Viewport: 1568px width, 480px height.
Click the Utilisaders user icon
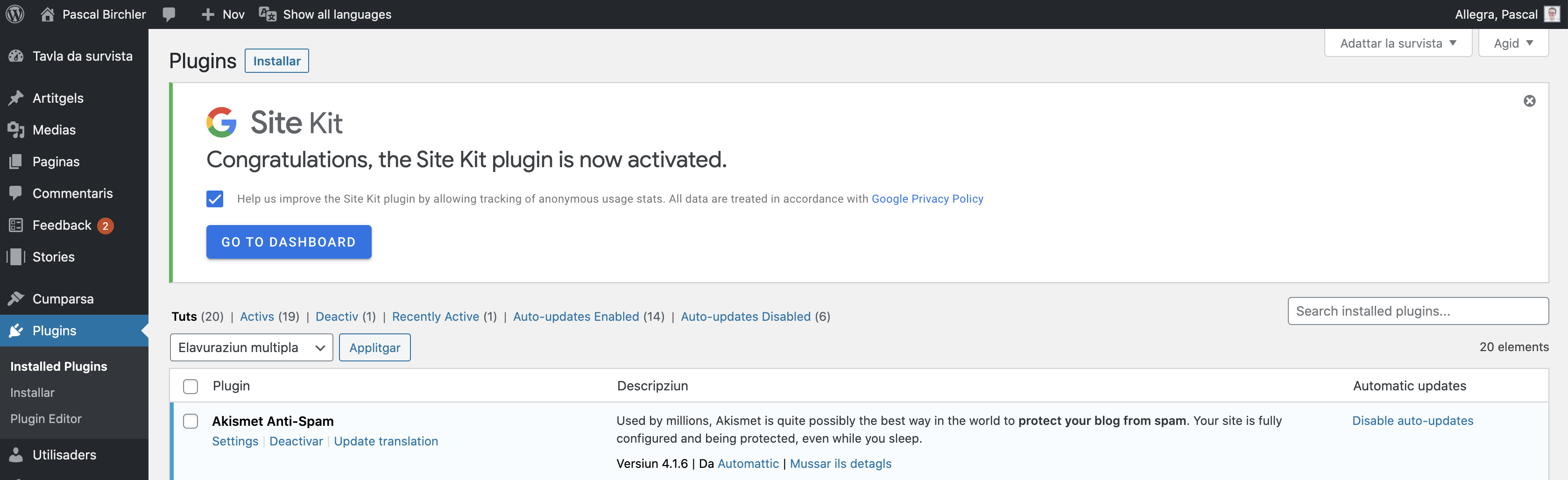pos(16,455)
